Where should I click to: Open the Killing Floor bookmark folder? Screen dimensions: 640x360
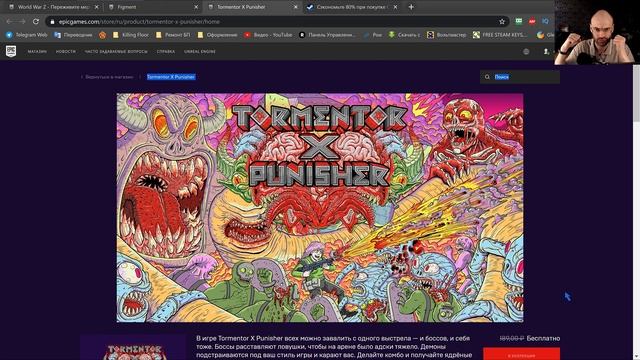click(x=131, y=35)
